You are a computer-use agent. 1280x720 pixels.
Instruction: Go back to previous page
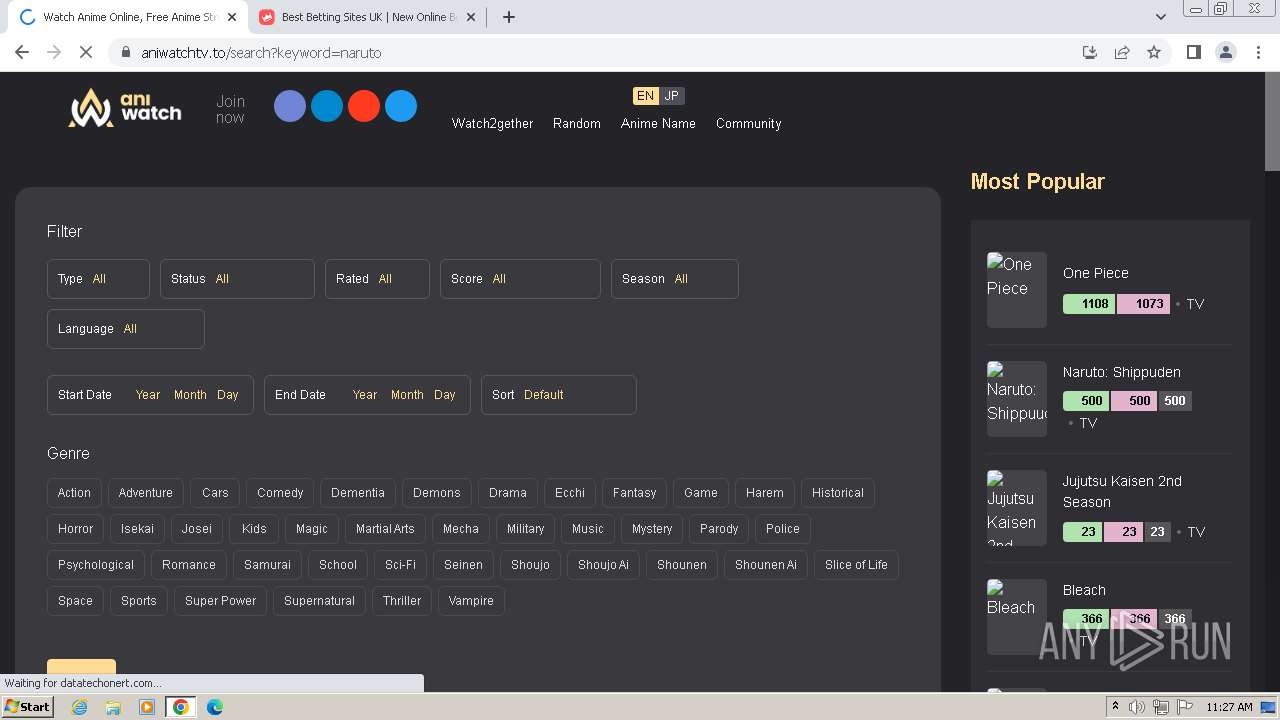pyautogui.click(x=22, y=52)
